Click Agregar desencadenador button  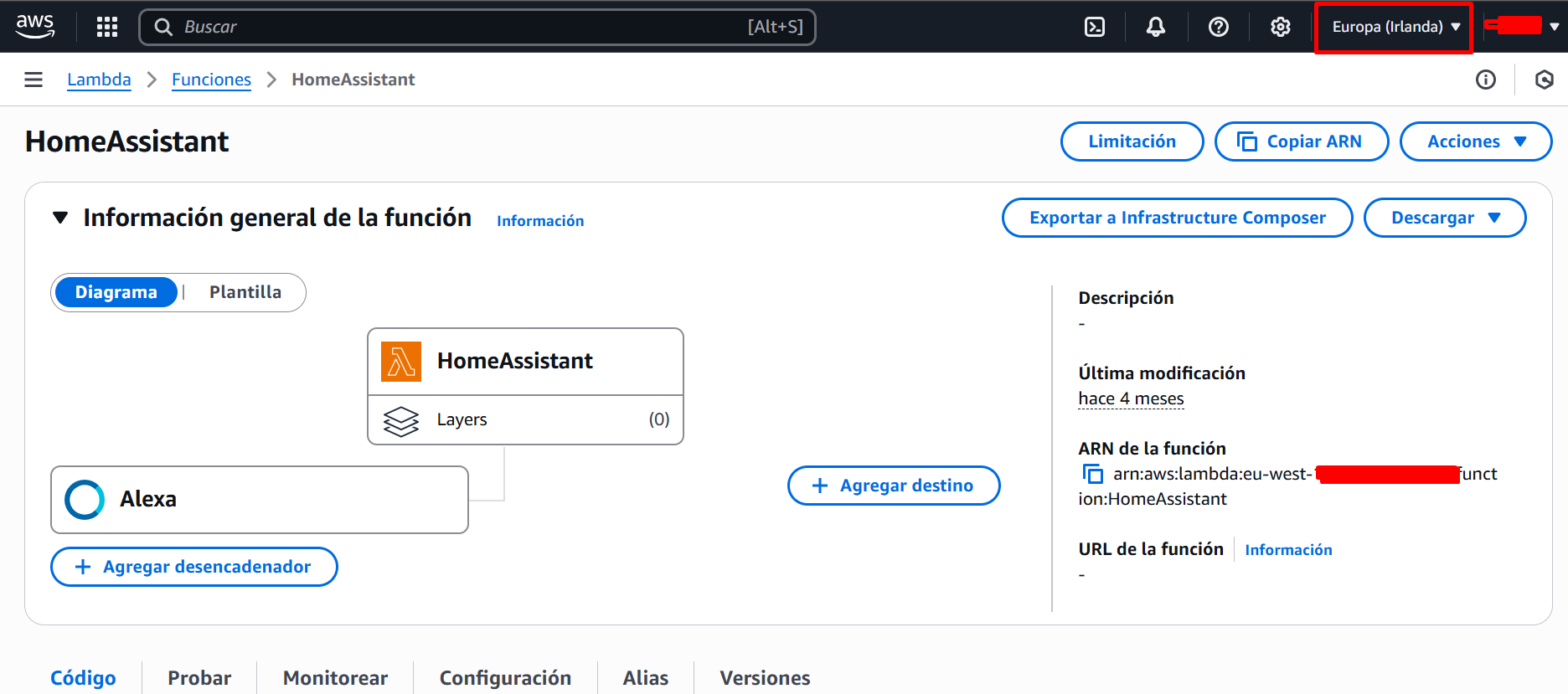194,567
